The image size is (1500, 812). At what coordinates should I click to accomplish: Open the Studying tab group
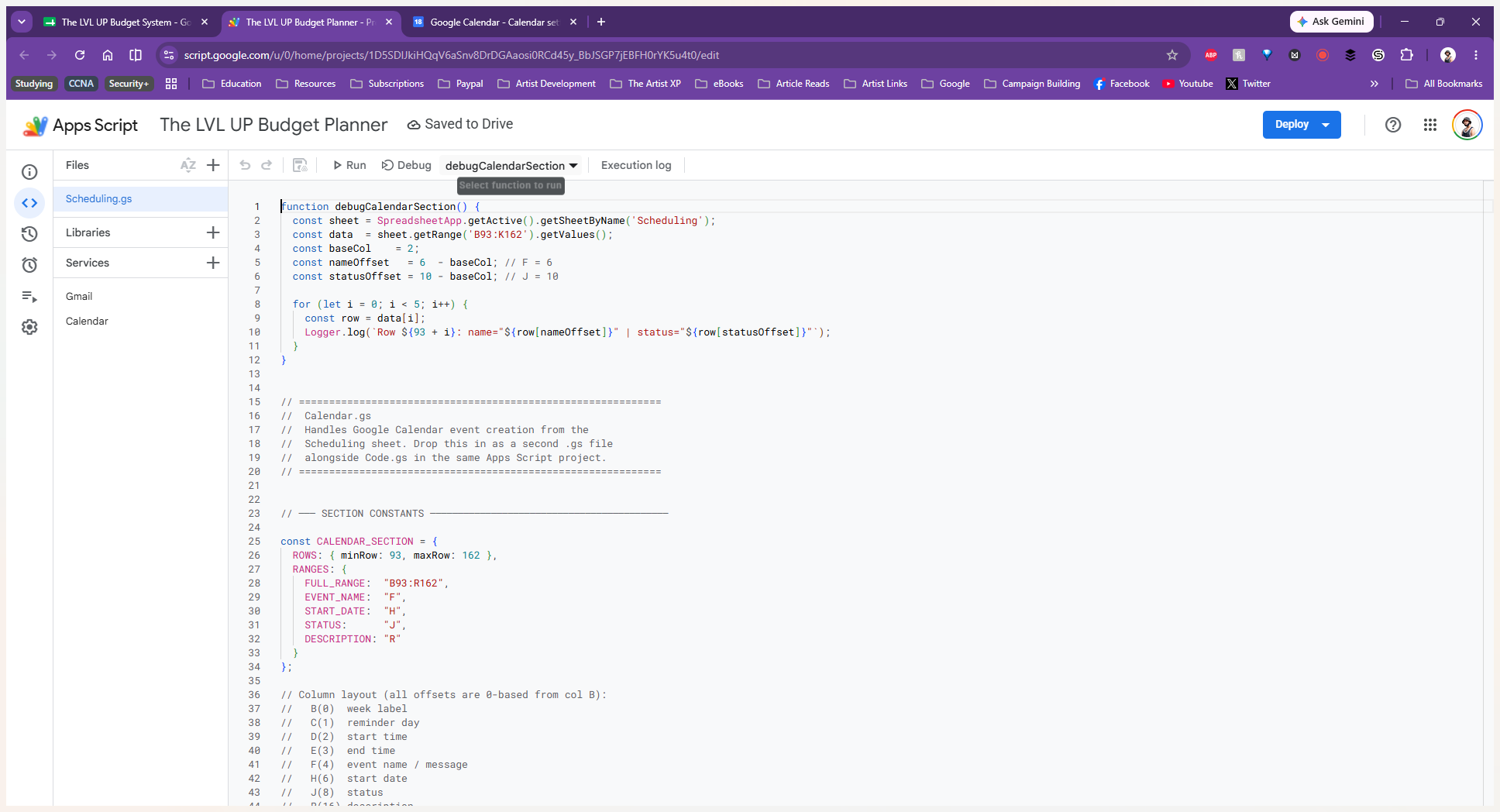click(x=34, y=84)
